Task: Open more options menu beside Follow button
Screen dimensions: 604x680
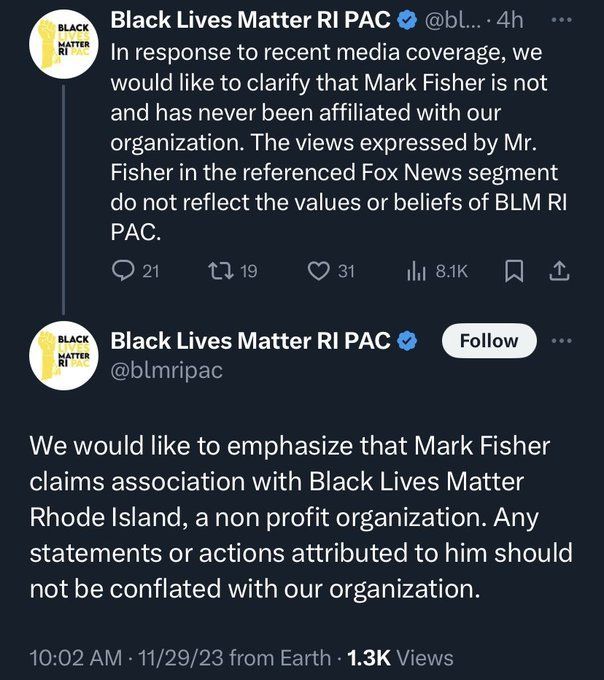Action: 564,340
